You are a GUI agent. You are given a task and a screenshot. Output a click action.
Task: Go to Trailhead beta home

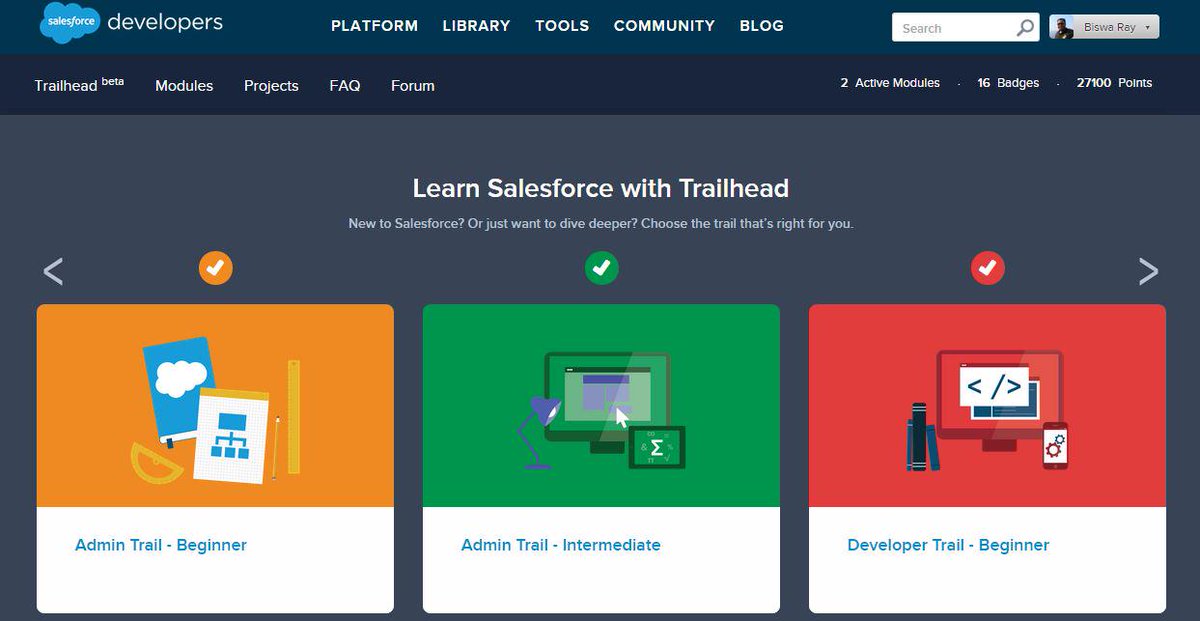(x=79, y=85)
